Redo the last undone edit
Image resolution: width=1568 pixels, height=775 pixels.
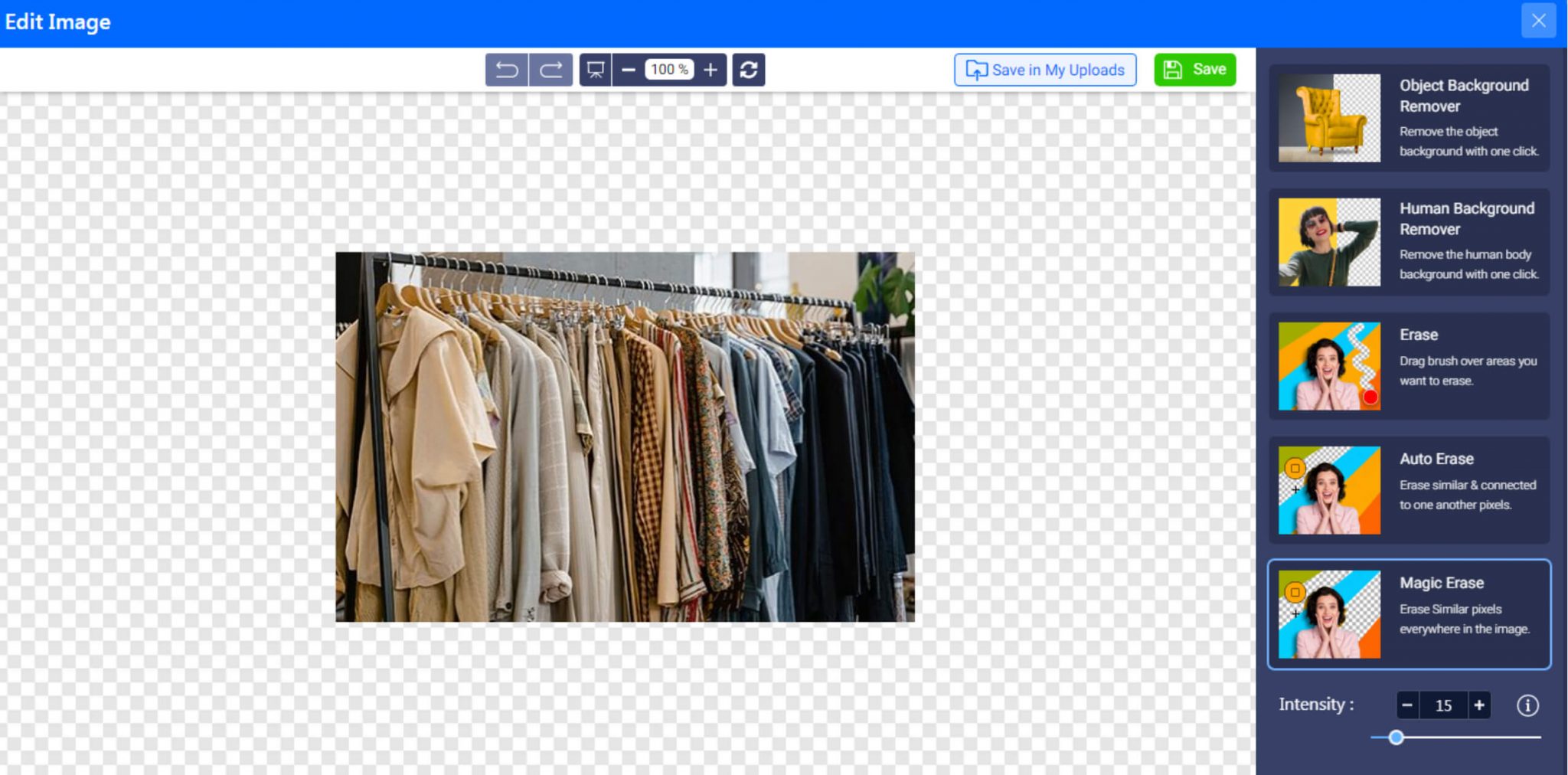[550, 70]
